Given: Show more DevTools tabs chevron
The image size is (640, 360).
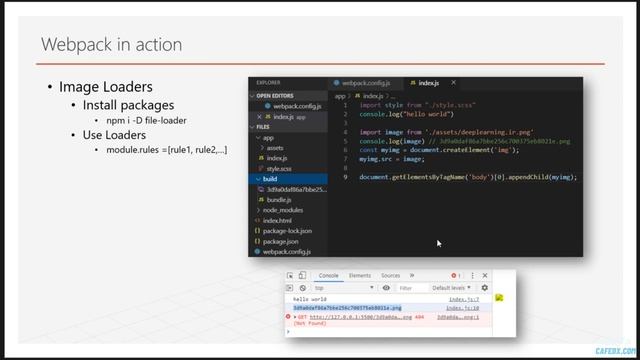Looking at the screenshot, I should [412, 276].
